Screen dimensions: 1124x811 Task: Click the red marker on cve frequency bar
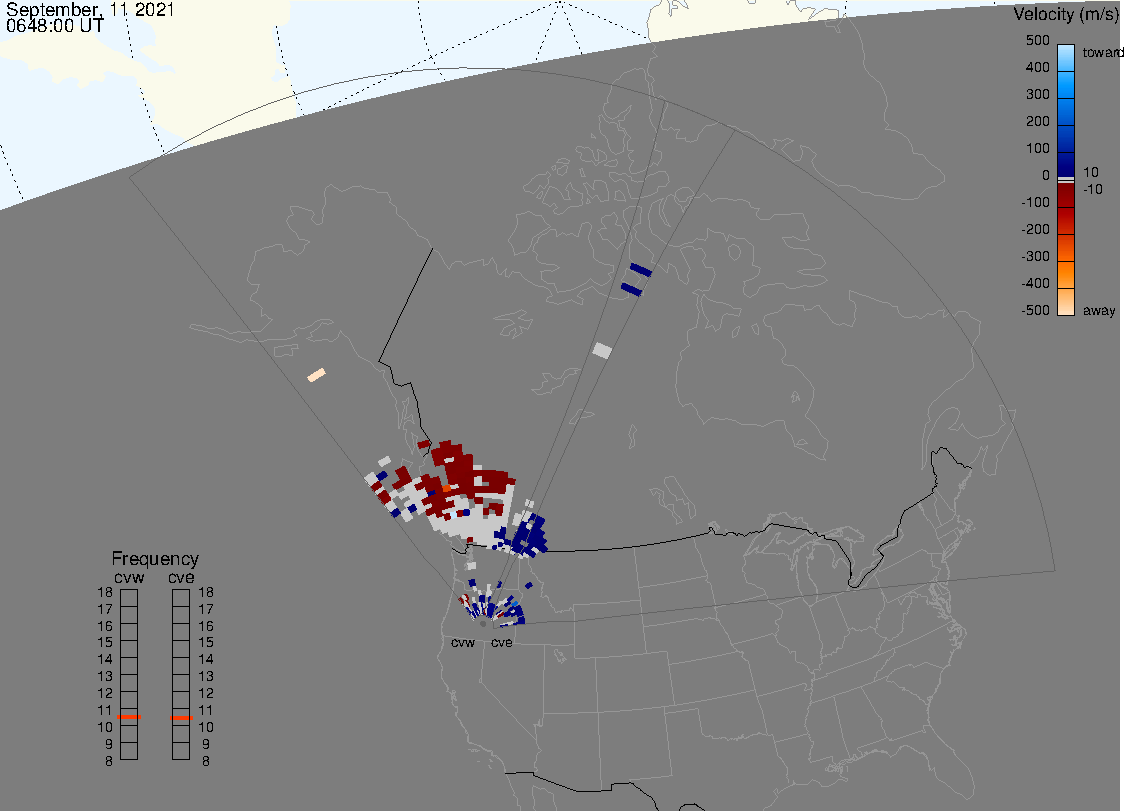pyautogui.click(x=181, y=718)
